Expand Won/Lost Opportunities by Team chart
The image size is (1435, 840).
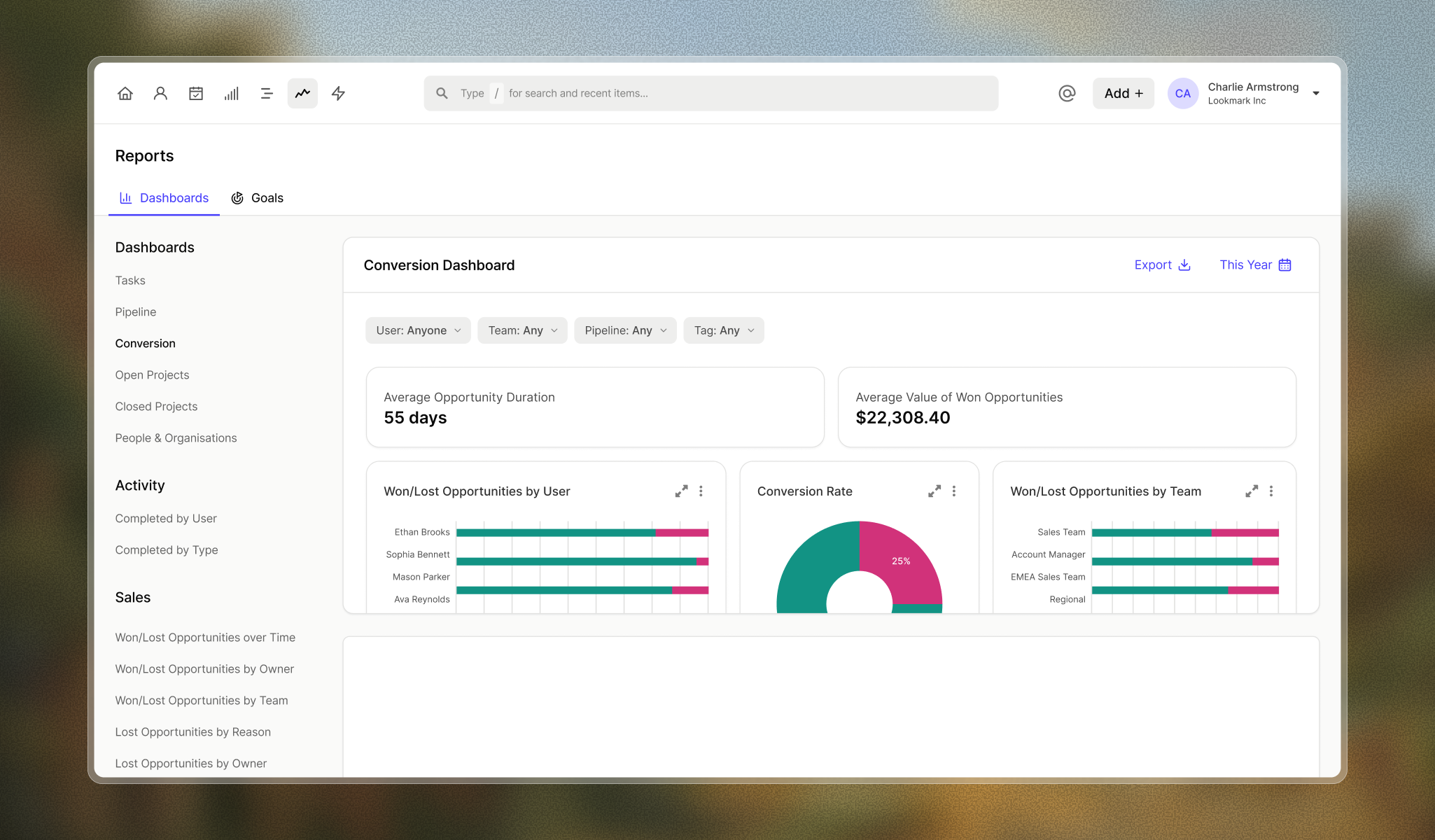(x=1252, y=491)
